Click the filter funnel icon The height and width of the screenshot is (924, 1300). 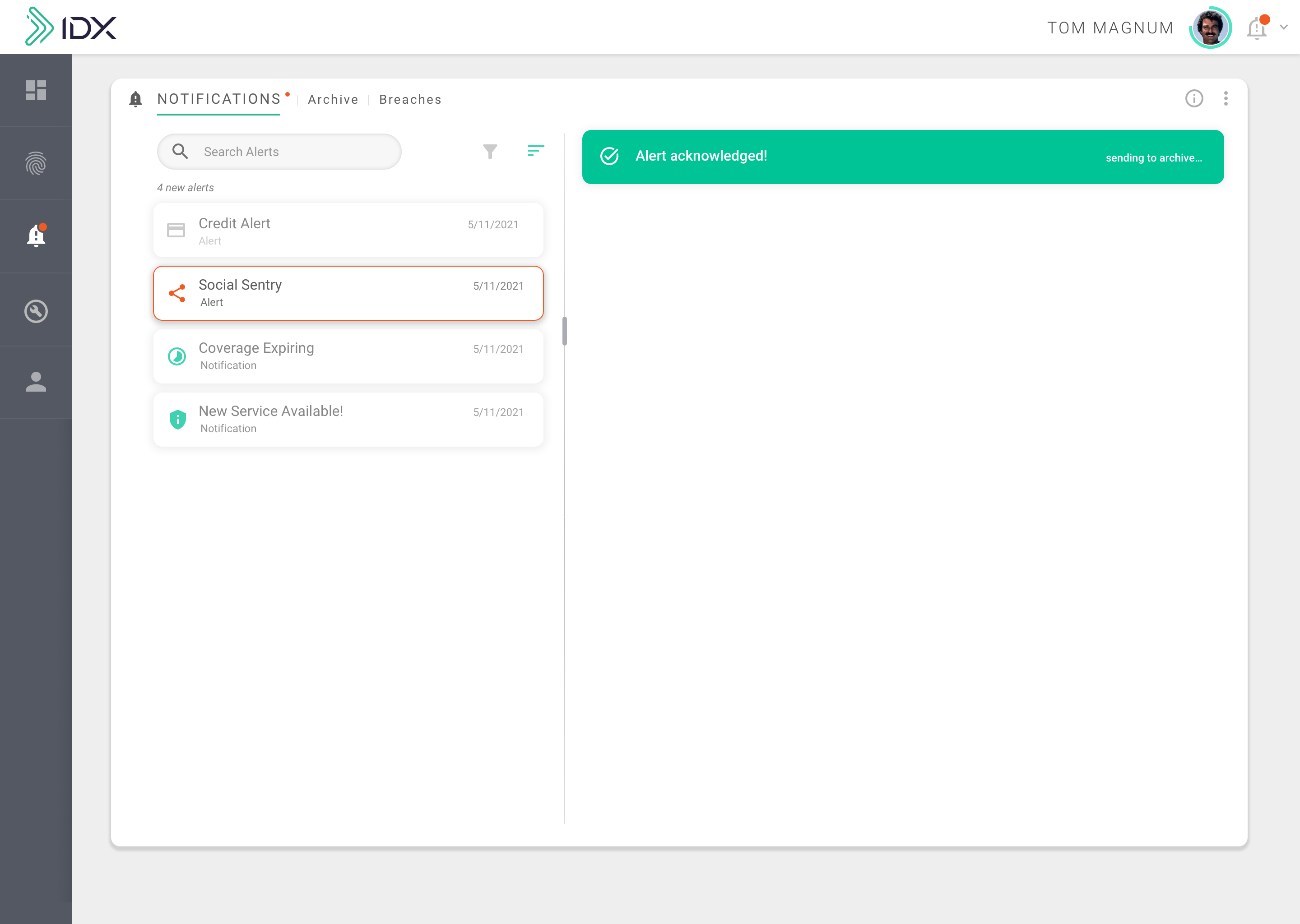pos(489,151)
